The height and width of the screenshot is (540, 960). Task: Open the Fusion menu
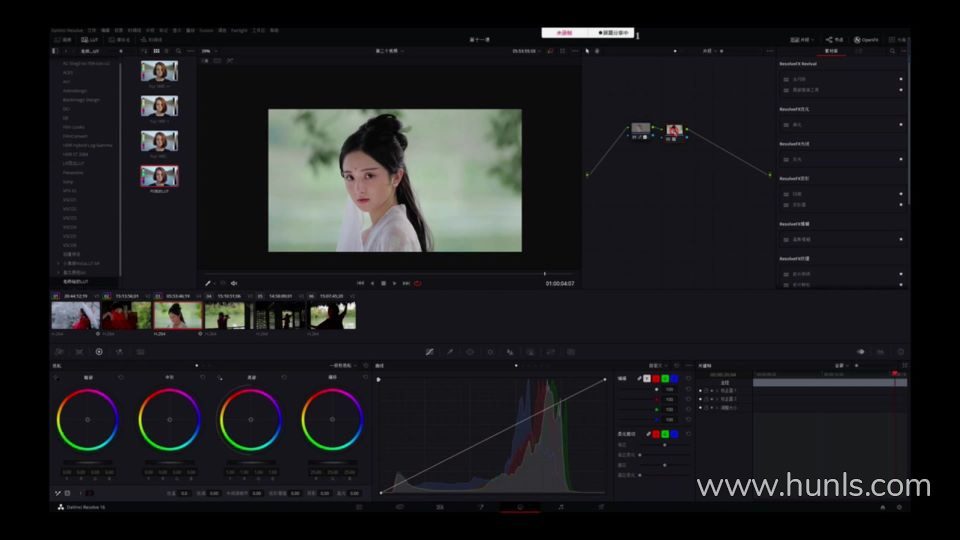click(x=206, y=30)
